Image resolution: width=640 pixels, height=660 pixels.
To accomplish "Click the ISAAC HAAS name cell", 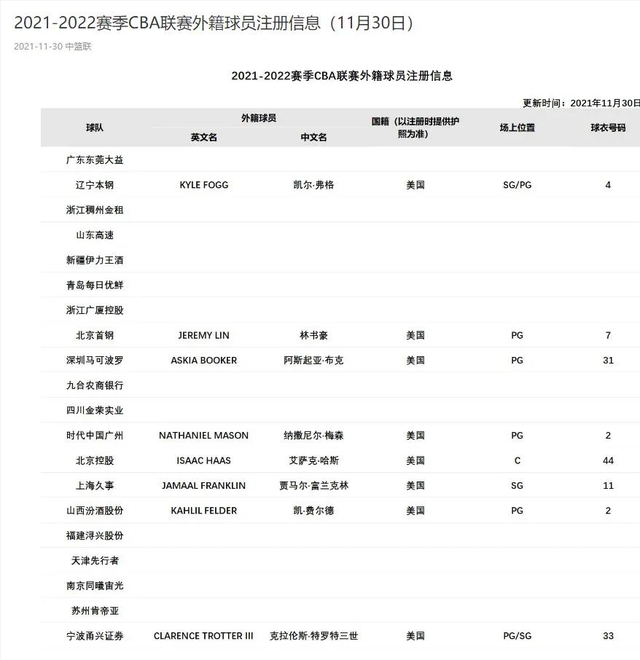I will point(204,460).
